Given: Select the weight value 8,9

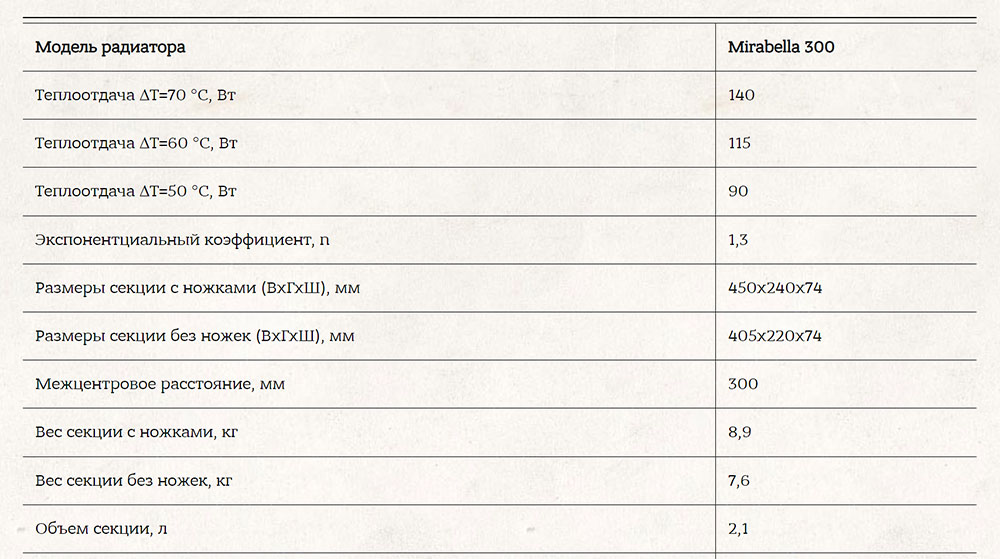Looking at the screenshot, I should [x=740, y=432].
